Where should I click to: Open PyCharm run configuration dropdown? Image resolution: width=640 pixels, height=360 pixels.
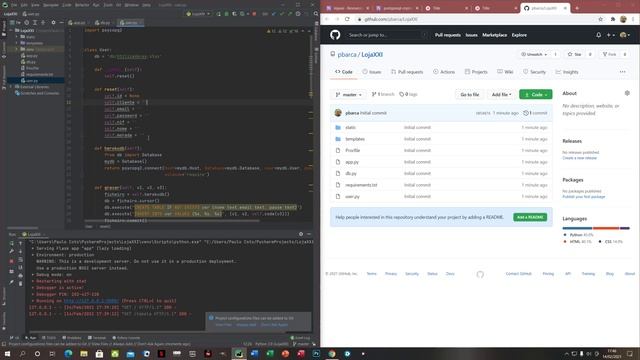(x=198, y=14)
